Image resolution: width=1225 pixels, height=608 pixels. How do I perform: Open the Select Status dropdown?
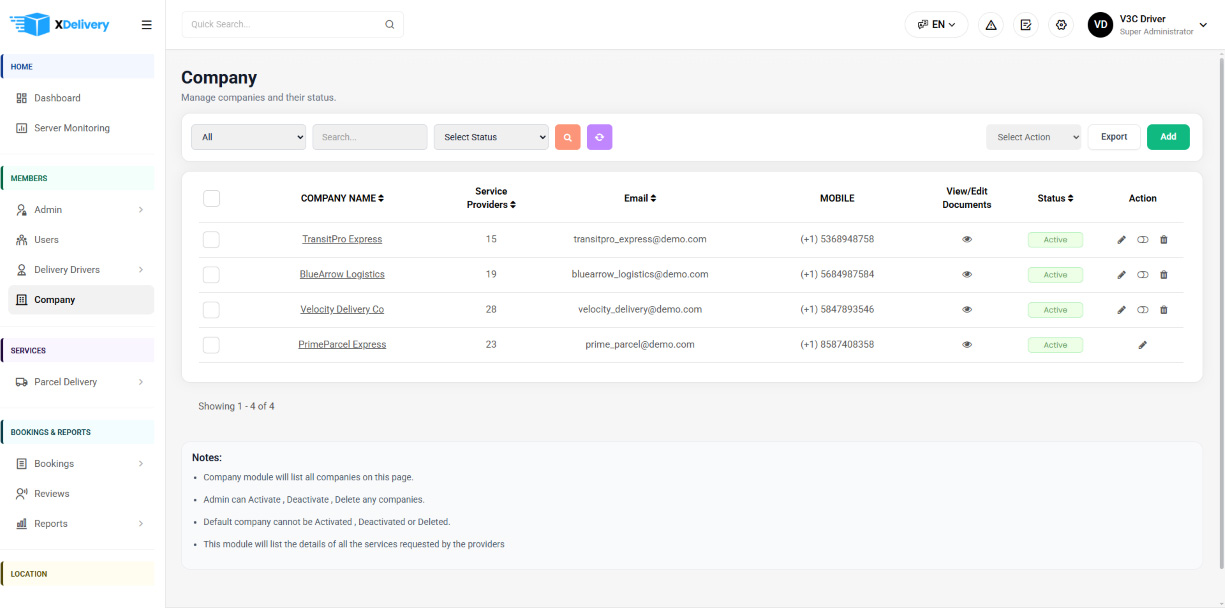point(491,137)
